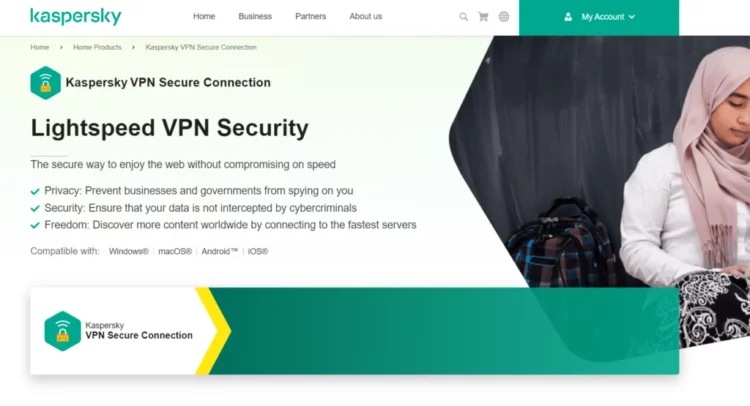Select the Partners menu item
Image resolution: width=750 pixels, height=406 pixels.
pos(310,16)
